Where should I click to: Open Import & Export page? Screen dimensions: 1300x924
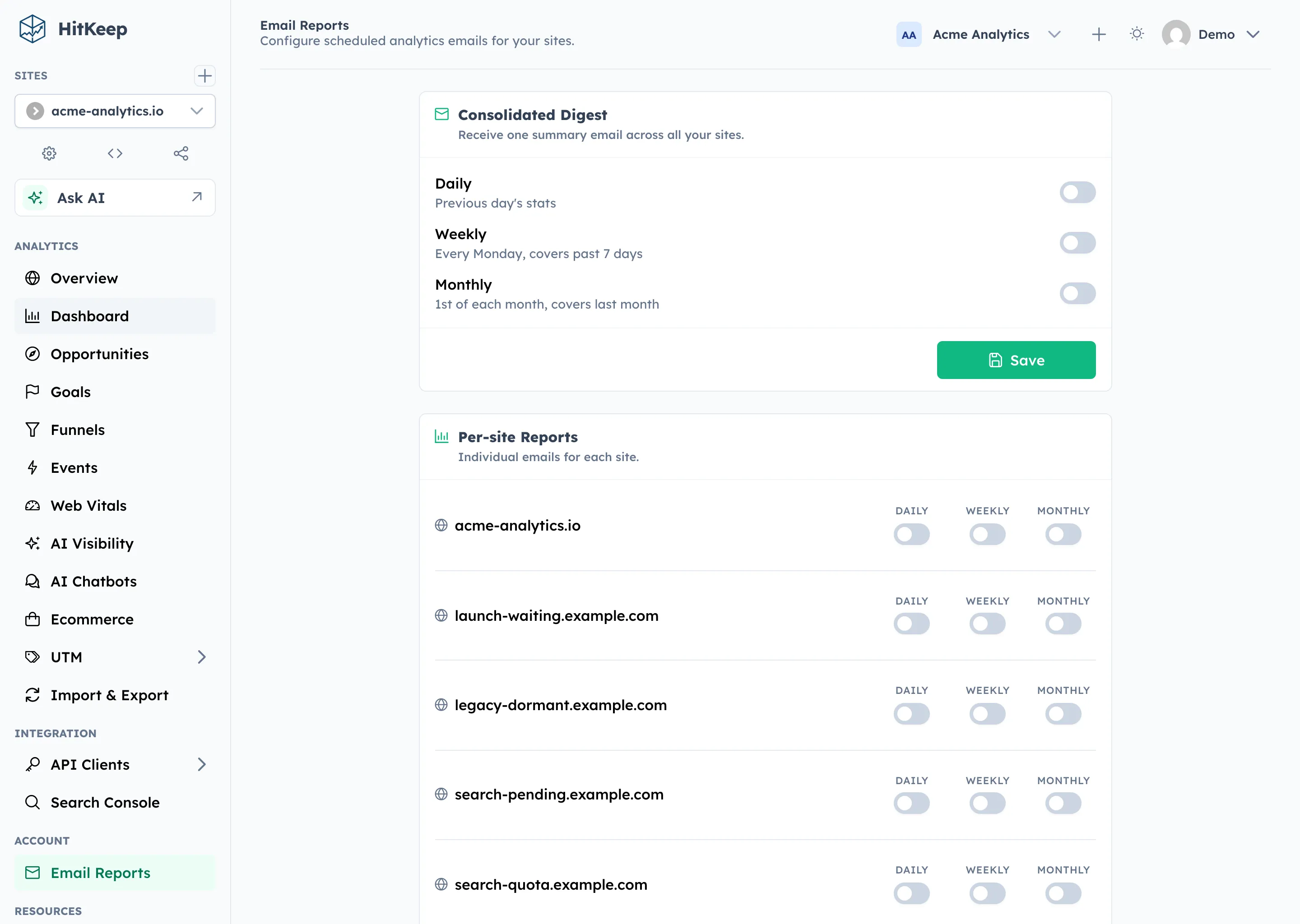pos(115,695)
